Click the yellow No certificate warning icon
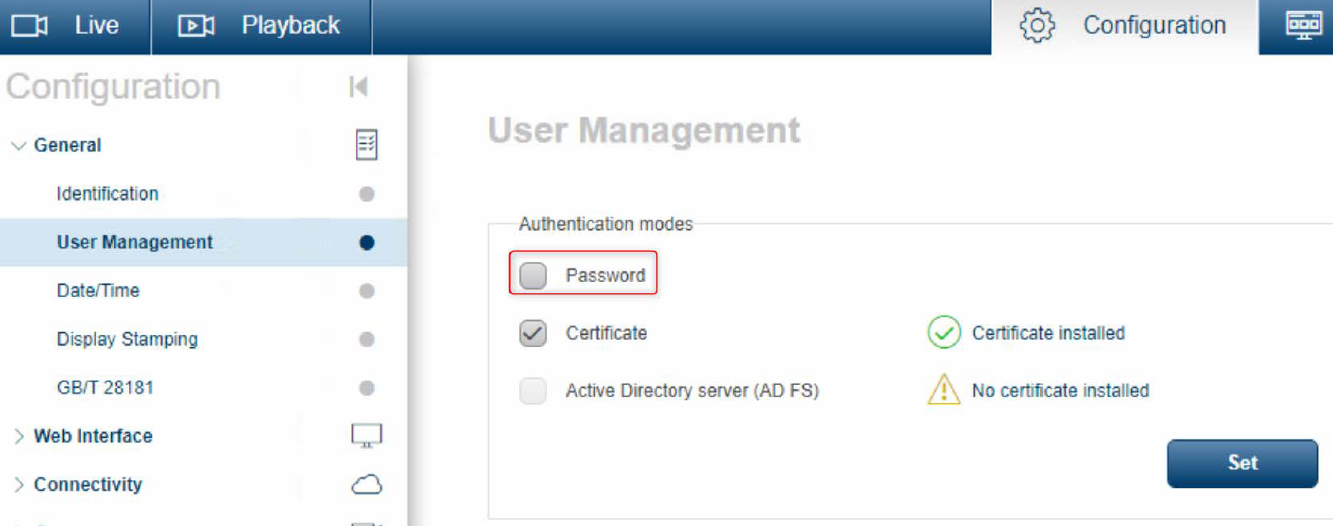Image resolution: width=1333 pixels, height=526 pixels. click(x=944, y=391)
